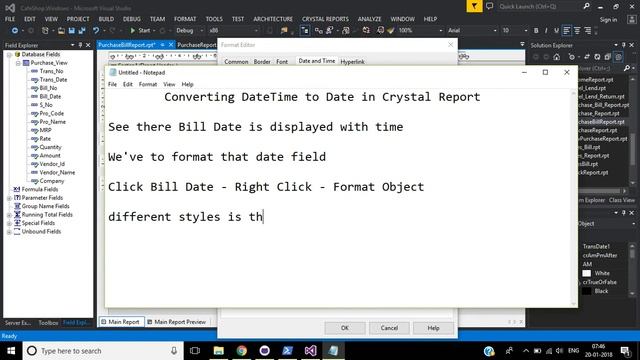This screenshot has width=640, height=360.
Task: Open the CRYSTAL REPORTS menu
Action: [325, 19]
